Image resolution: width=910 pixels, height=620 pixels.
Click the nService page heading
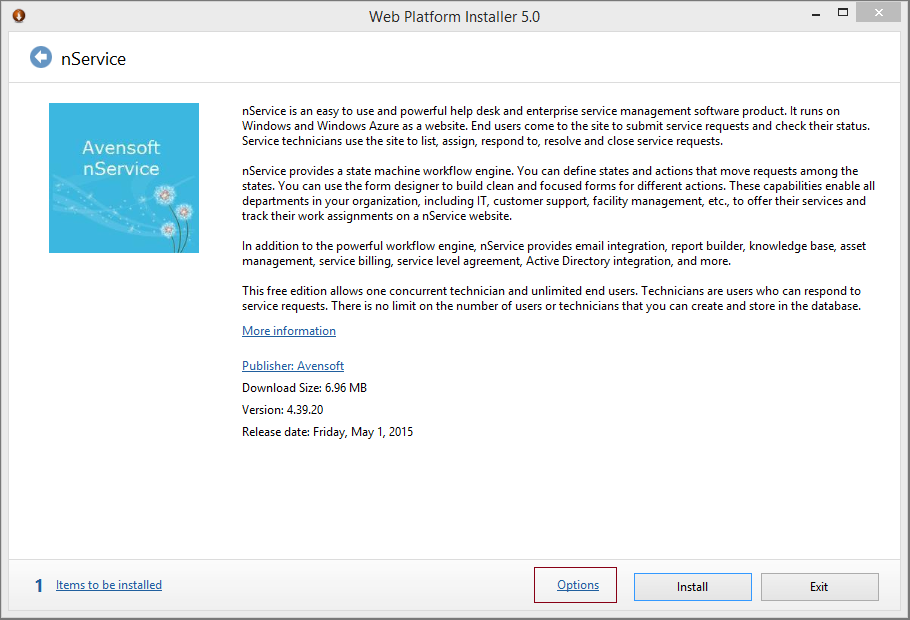[x=93, y=59]
